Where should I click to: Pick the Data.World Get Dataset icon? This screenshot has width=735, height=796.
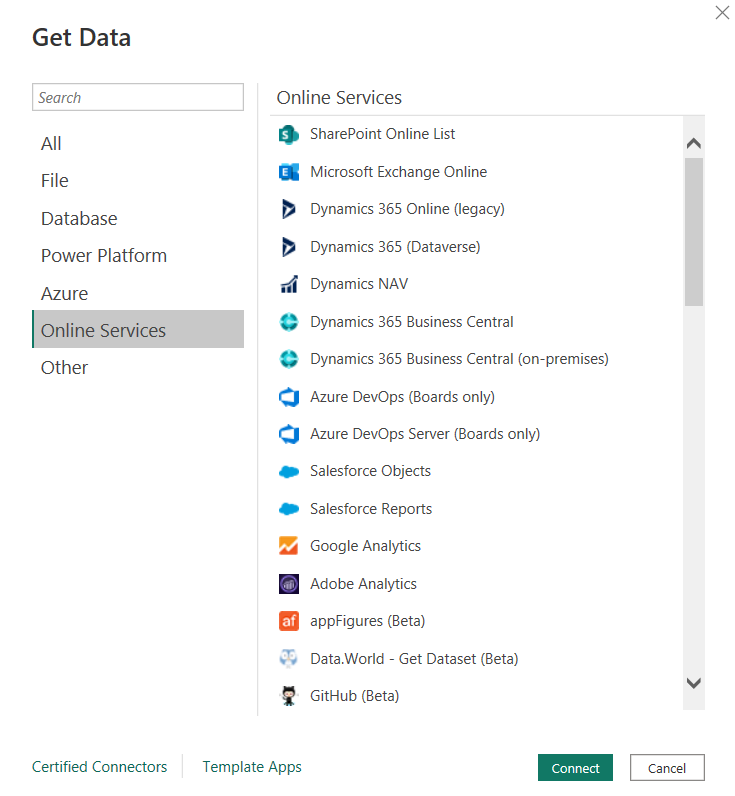coord(289,659)
